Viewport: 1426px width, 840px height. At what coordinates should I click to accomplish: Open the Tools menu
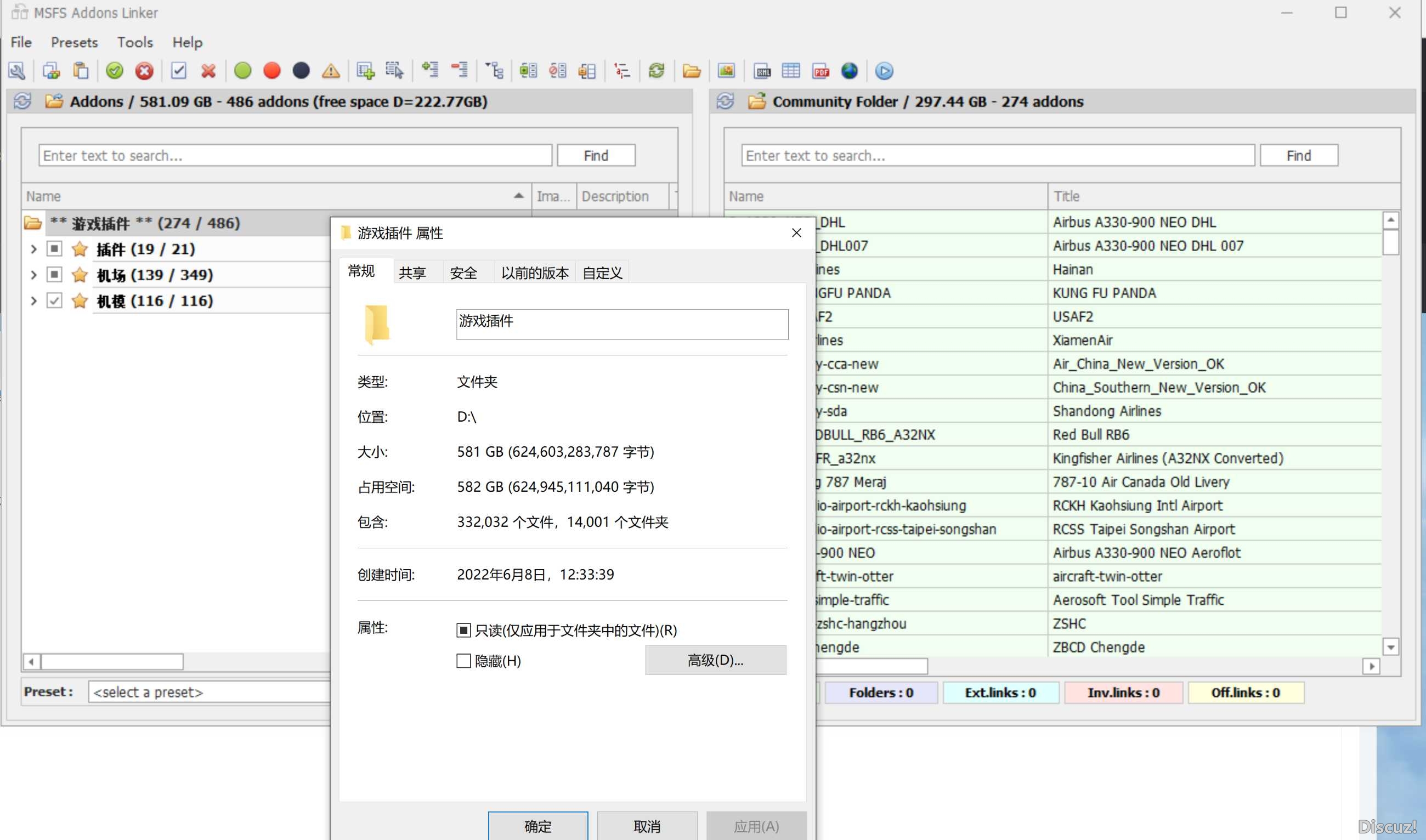[x=135, y=42]
